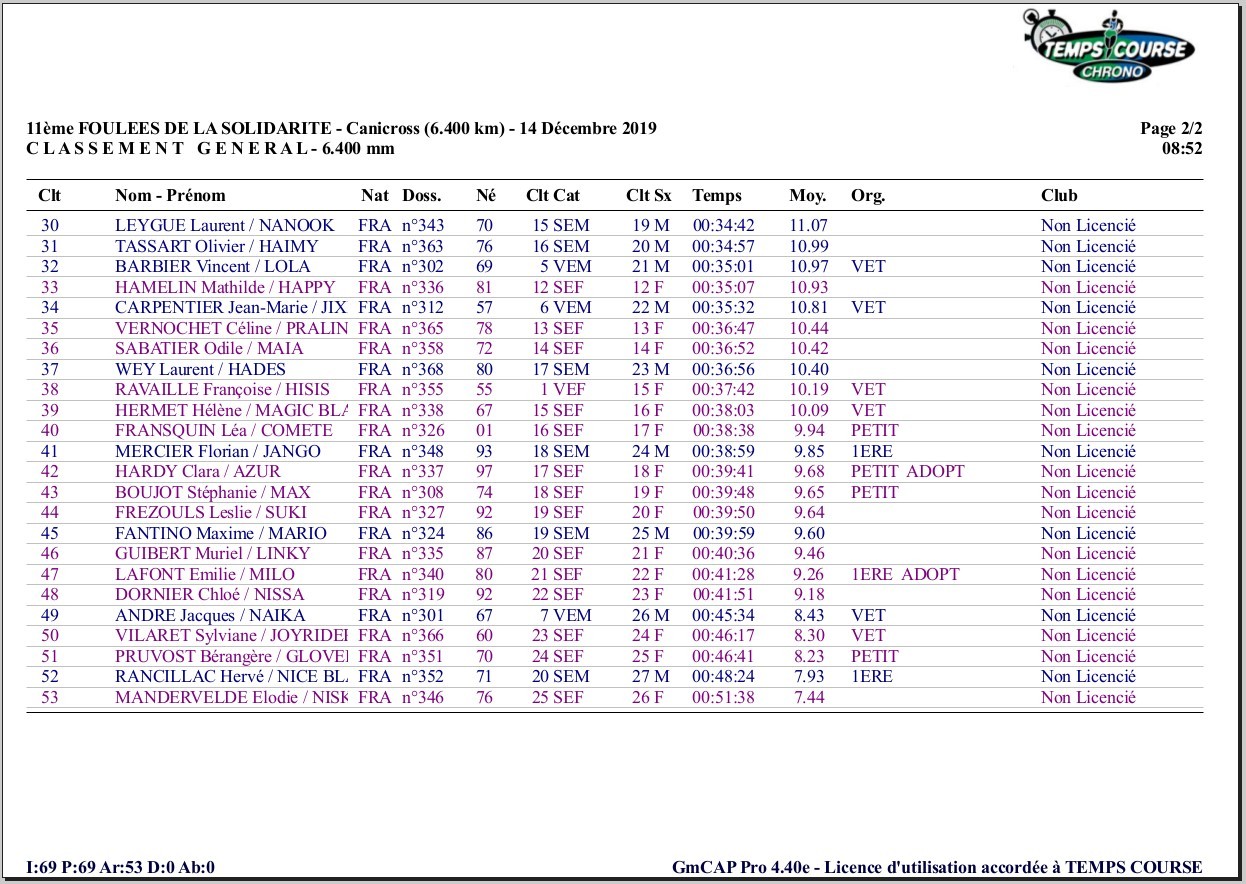Viewport: 1246px width, 884px height.
Task: Click the GmCAP Pro 4.40e licence footer
Action: [937, 868]
